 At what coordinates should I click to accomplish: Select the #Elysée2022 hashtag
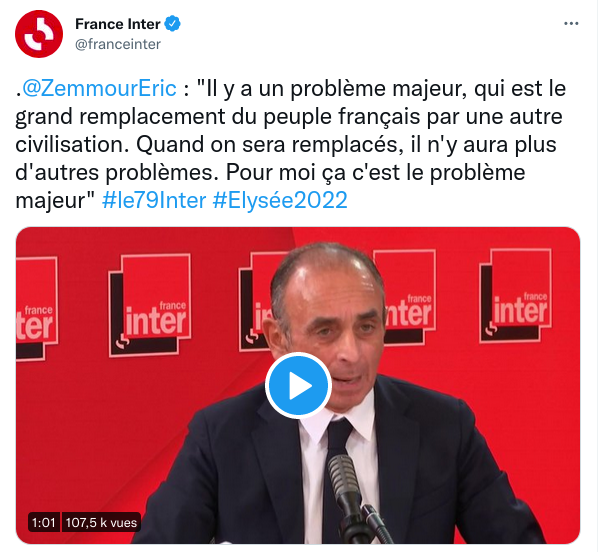[x=280, y=200]
